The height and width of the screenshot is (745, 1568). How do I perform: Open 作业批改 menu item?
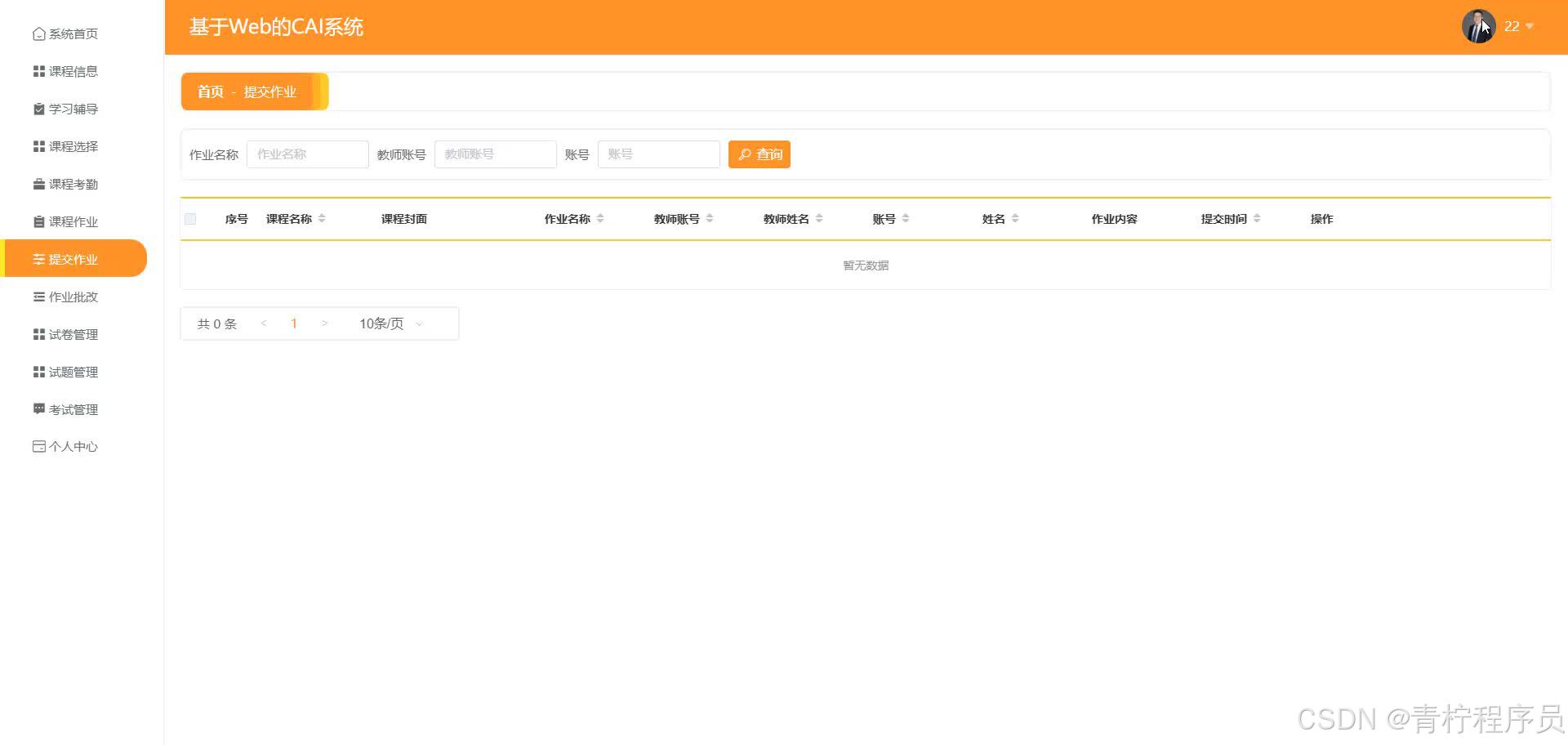73,297
